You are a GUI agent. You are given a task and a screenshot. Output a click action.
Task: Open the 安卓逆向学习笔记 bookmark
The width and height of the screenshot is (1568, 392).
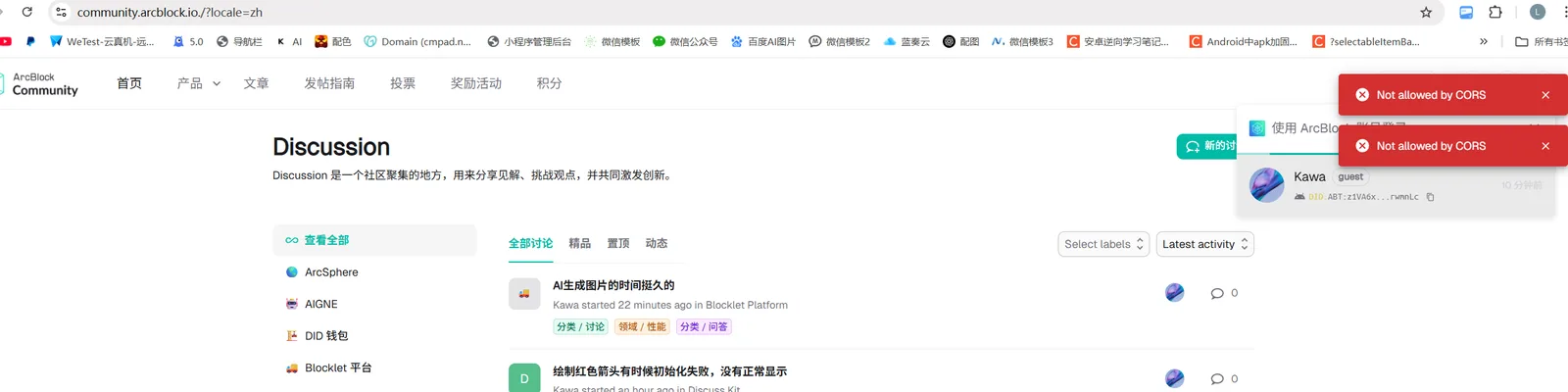[1118, 41]
